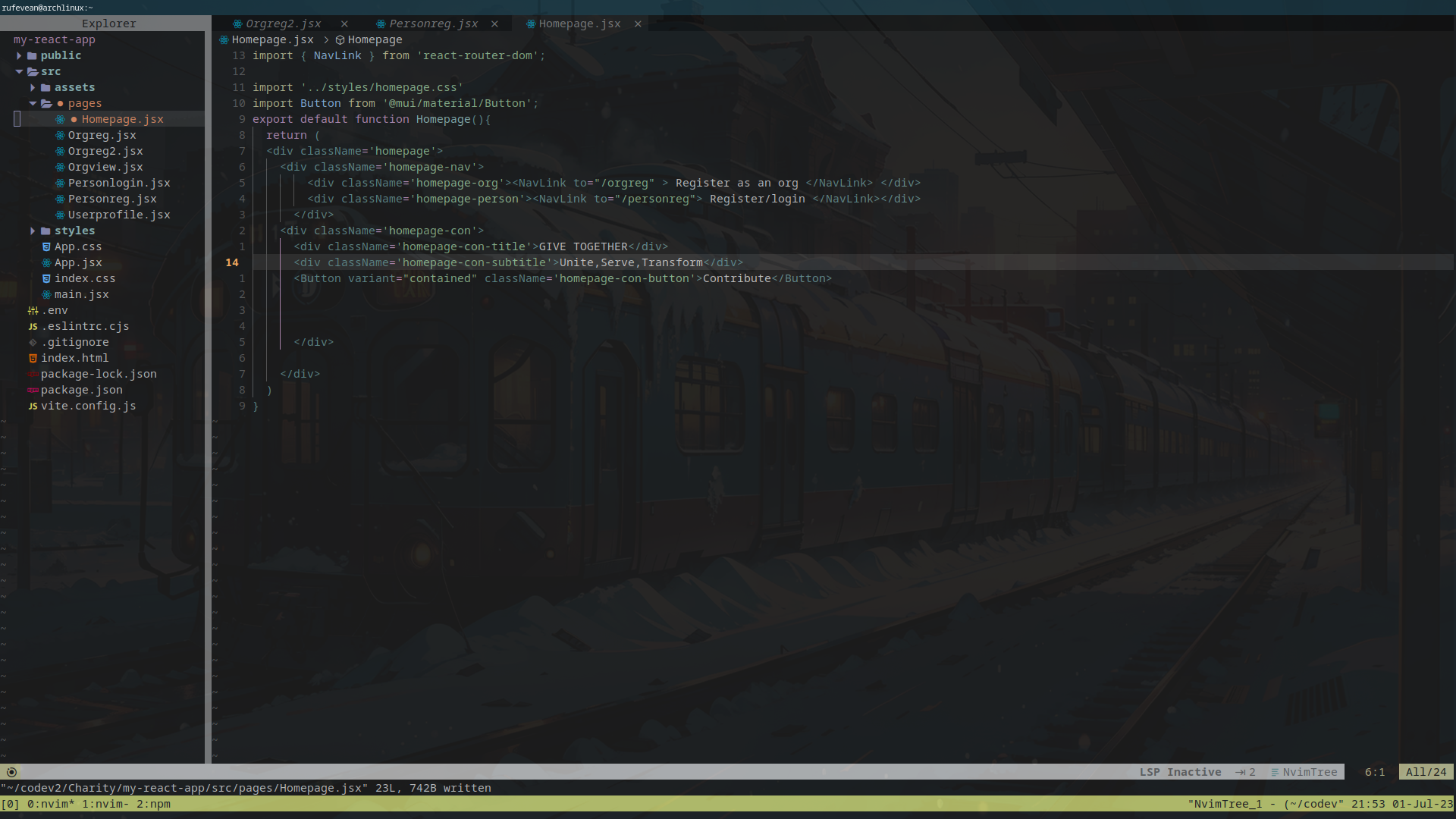Collapse the pages folder
1456x819 pixels.
pos(33,103)
